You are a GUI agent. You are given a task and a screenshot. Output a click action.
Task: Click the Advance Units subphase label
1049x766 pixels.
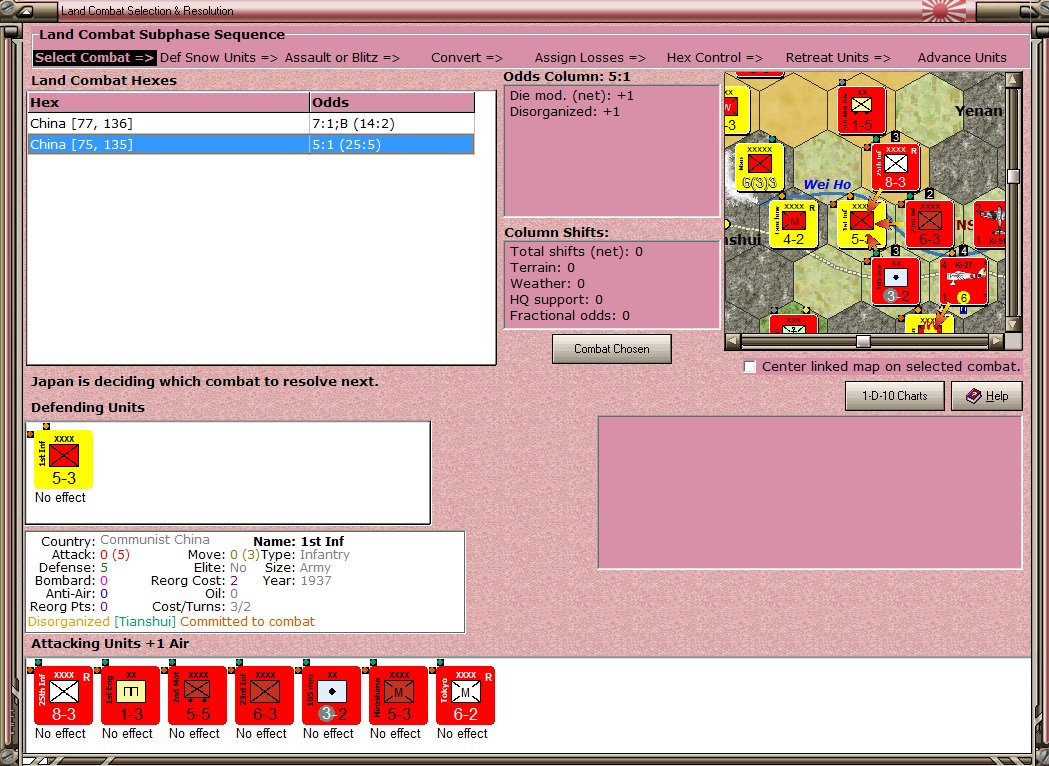962,58
